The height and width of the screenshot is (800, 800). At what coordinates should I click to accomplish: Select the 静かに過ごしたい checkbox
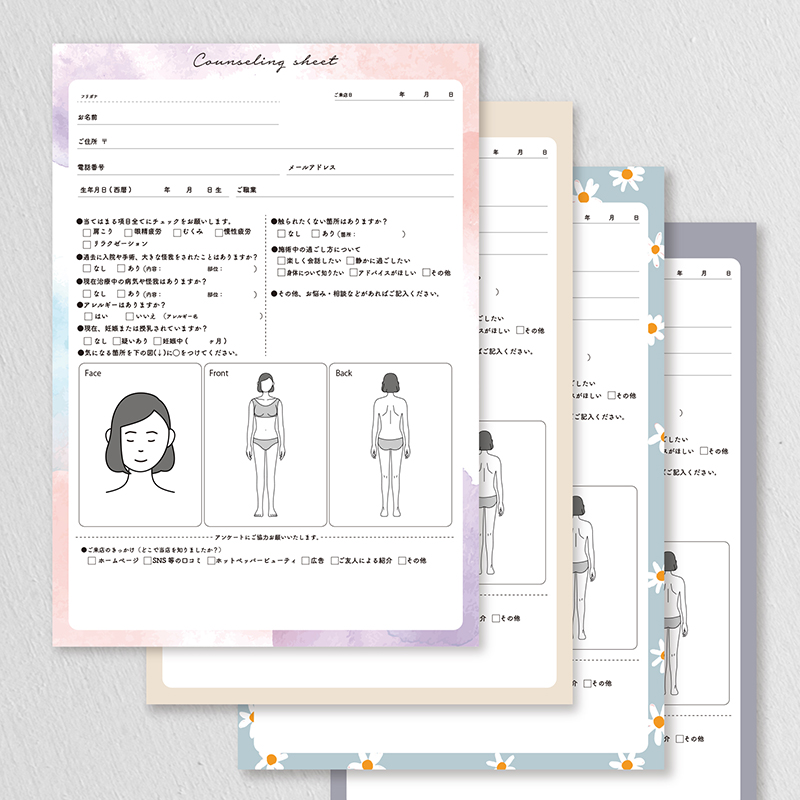point(351,261)
